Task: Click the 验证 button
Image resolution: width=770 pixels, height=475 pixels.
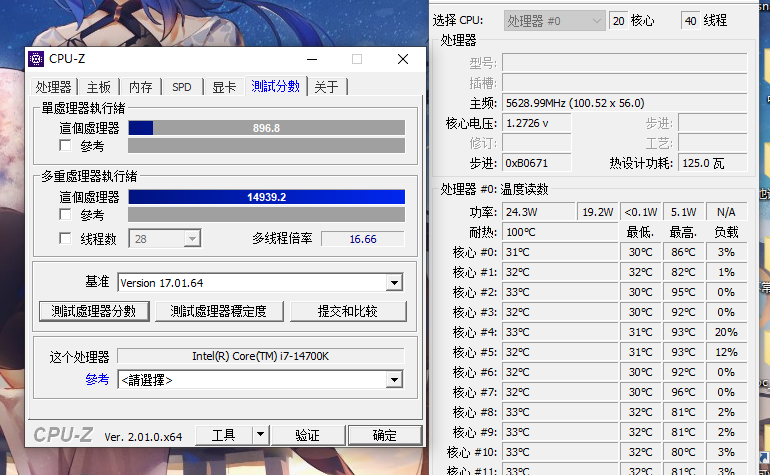Action: point(308,435)
